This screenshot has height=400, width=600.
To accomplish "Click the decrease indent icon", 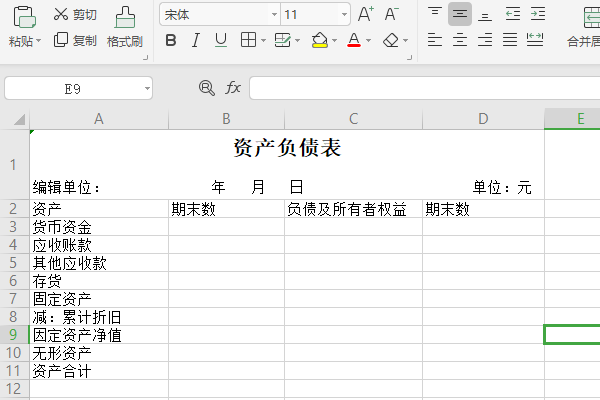I will pos(510,14).
